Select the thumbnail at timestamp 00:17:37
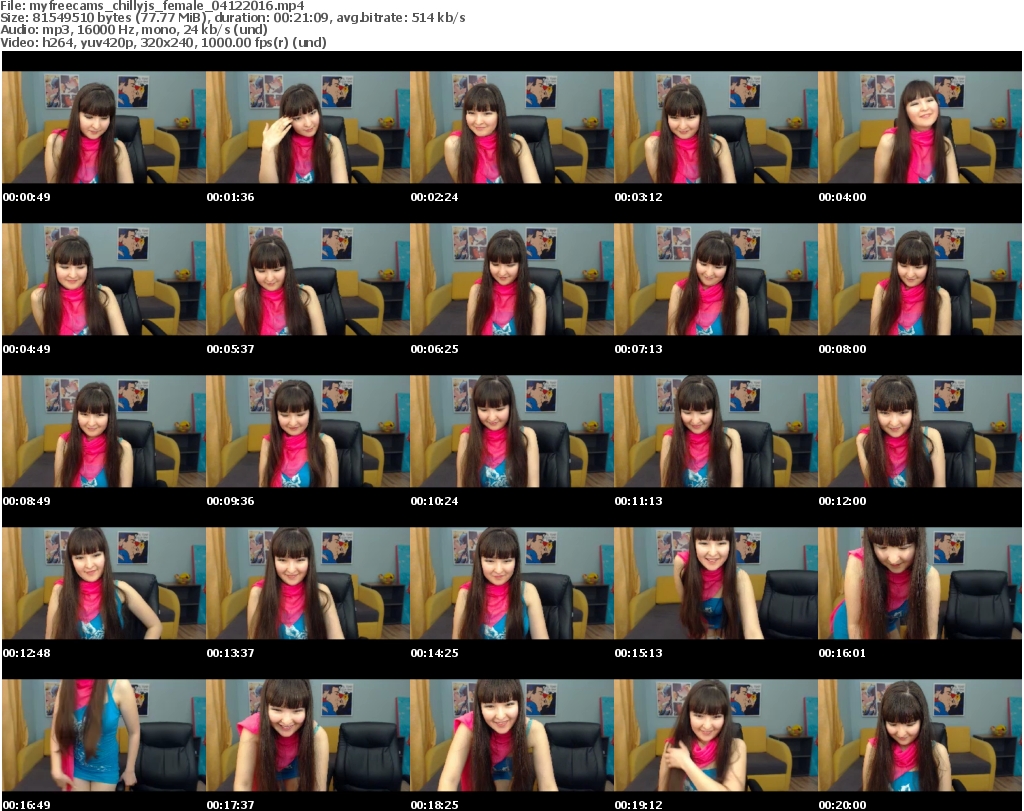Viewport: 1024px width, 811px height. (x=308, y=736)
